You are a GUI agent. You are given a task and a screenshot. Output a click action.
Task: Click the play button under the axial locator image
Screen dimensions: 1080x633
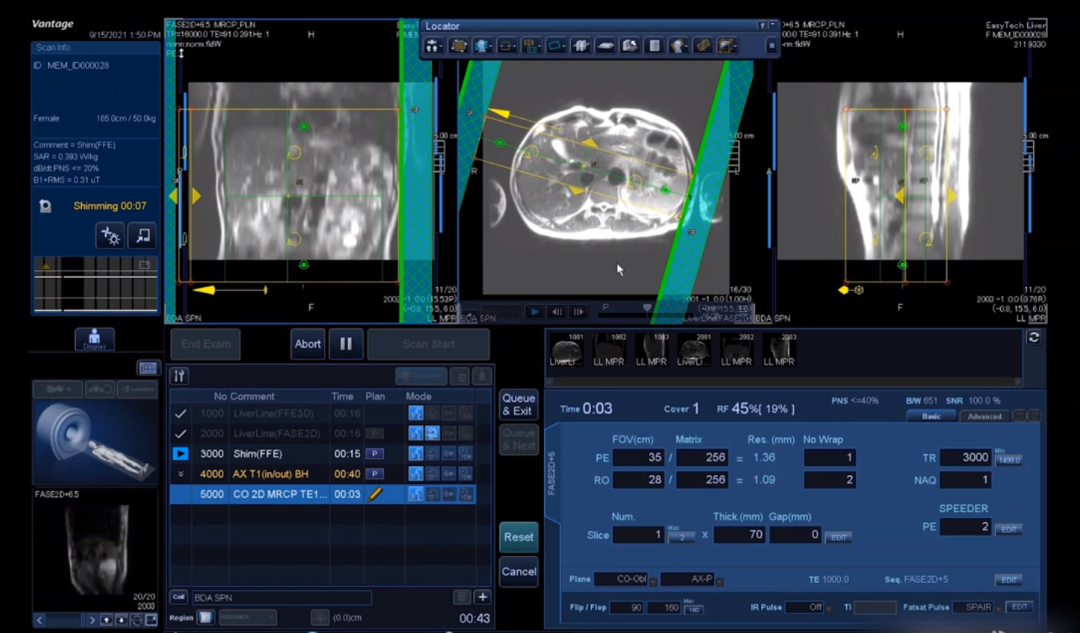tap(534, 311)
